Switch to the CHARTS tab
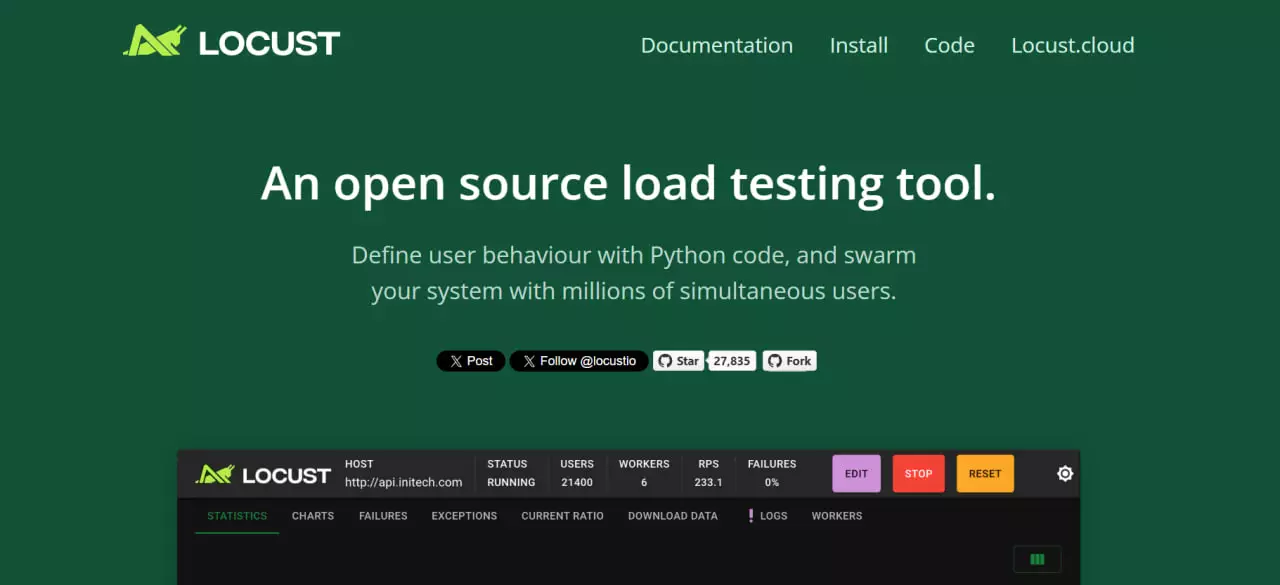 (313, 516)
